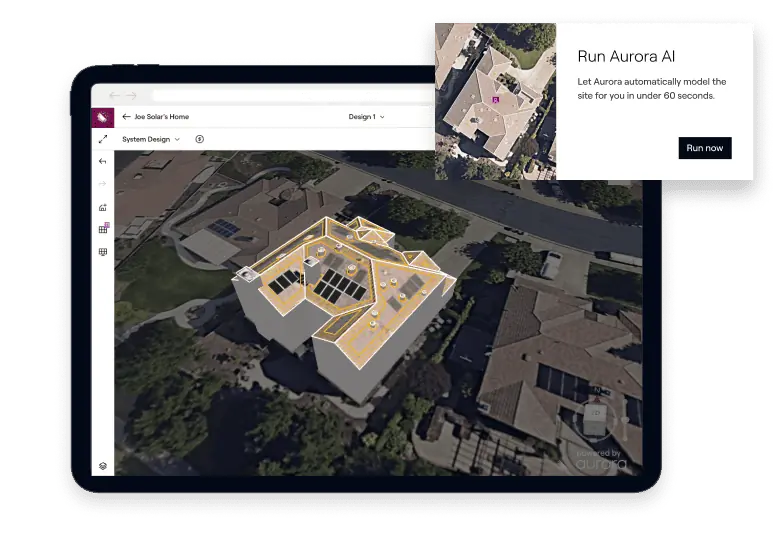Select the solar panel grid tool with badge
The height and width of the screenshot is (557, 778).
[x=103, y=229]
